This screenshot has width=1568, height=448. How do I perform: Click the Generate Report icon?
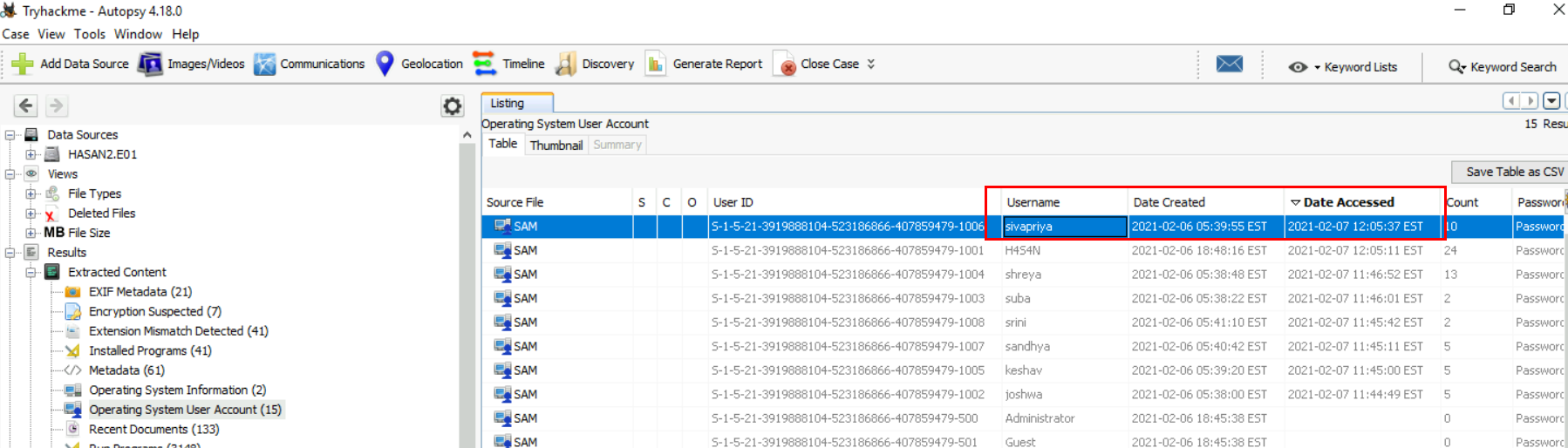pos(656,64)
